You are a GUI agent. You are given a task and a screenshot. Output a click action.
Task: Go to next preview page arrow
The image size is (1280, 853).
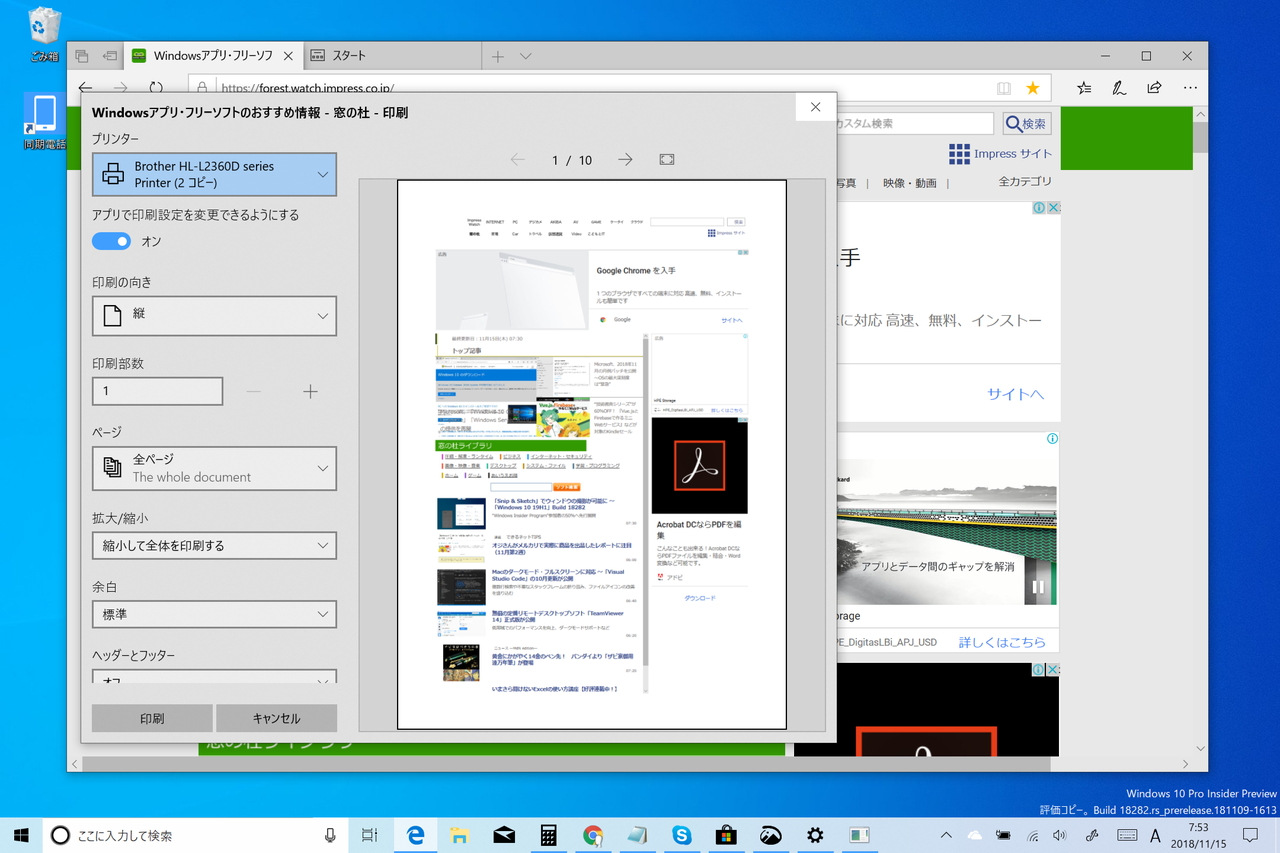(625, 160)
